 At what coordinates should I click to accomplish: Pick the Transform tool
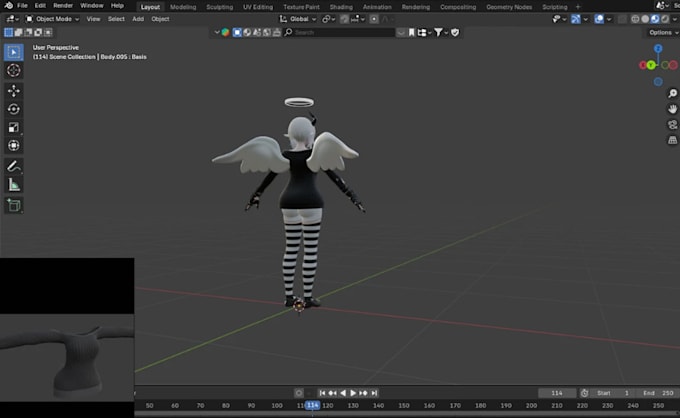click(x=13, y=145)
